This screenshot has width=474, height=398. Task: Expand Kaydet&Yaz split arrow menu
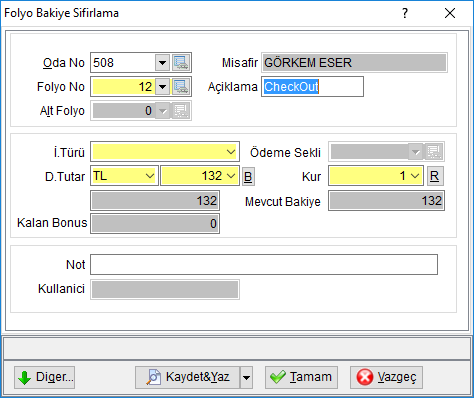(x=246, y=378)
